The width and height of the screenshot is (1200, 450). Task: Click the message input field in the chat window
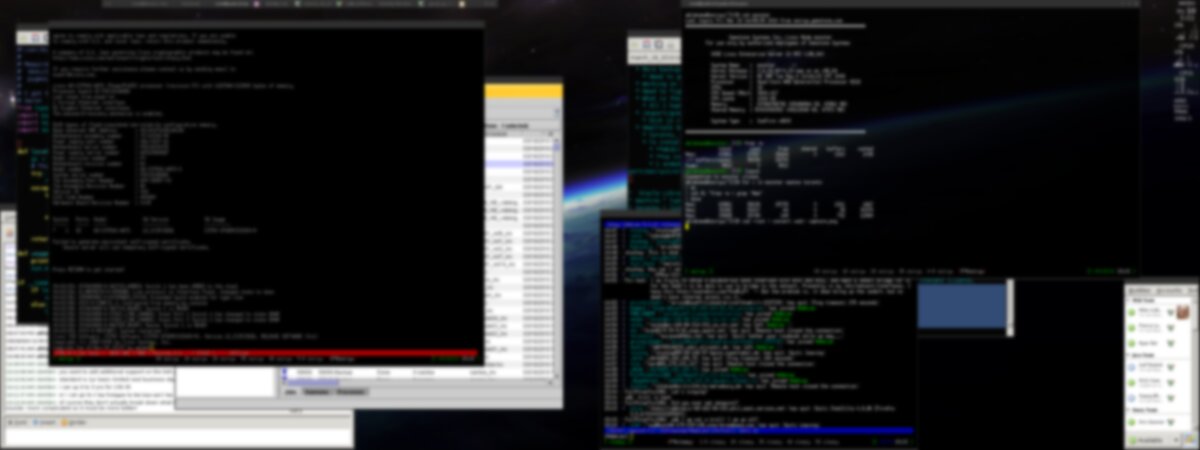tap(177, 438)
